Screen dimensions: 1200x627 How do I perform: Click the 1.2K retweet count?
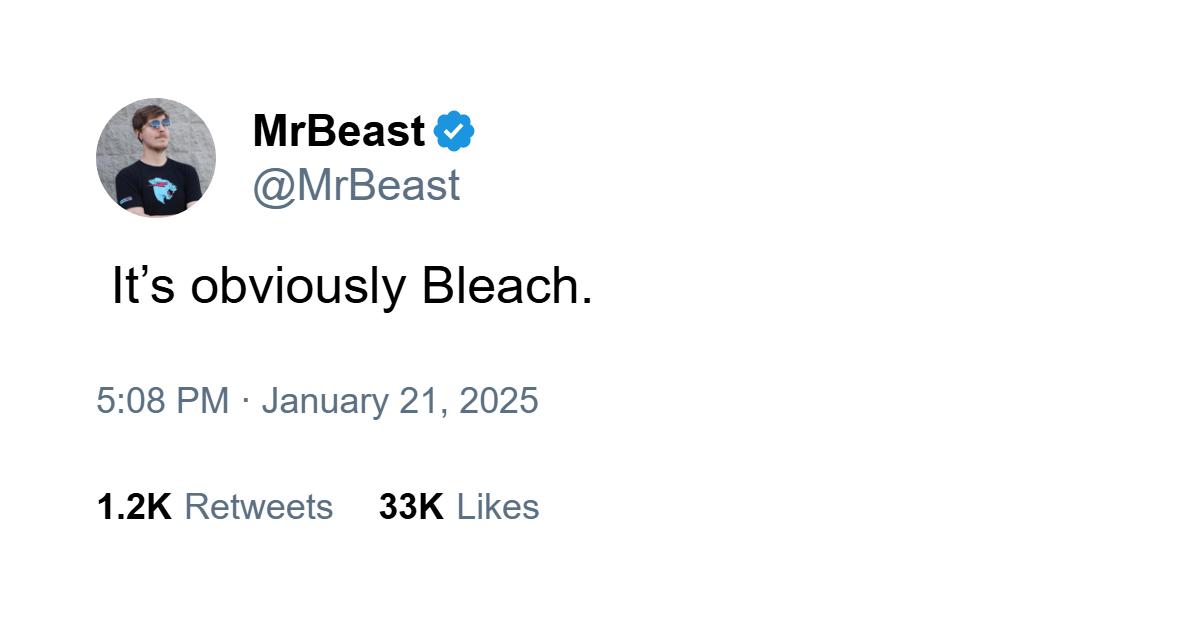134,507
